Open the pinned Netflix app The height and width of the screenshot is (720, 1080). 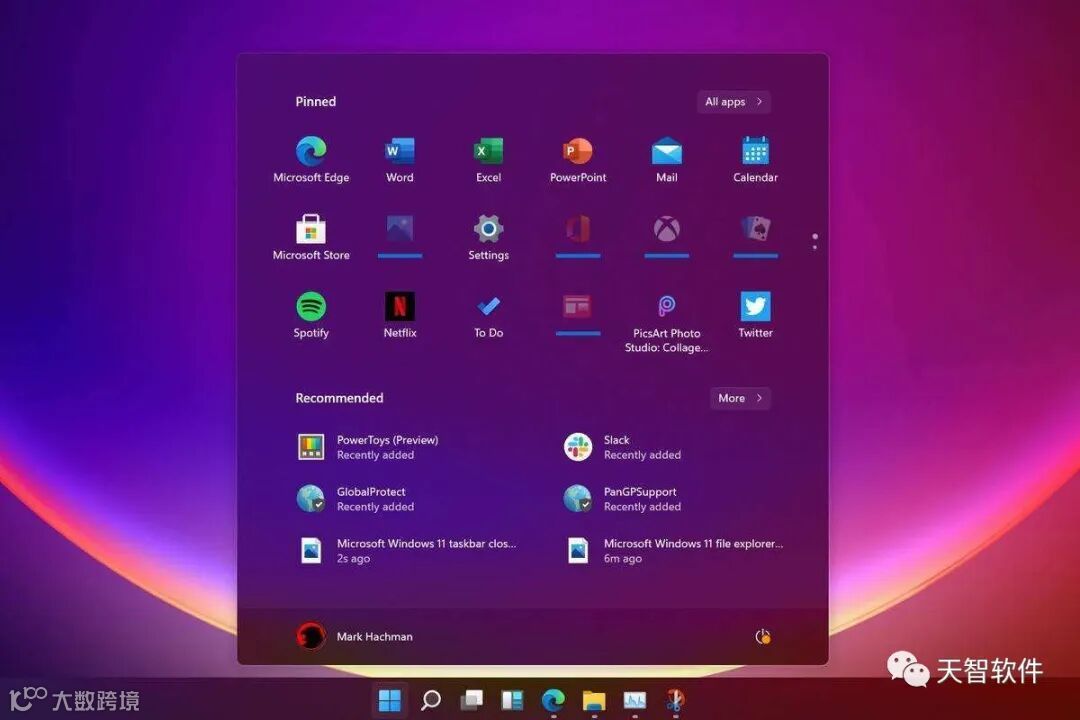(399, 316)
